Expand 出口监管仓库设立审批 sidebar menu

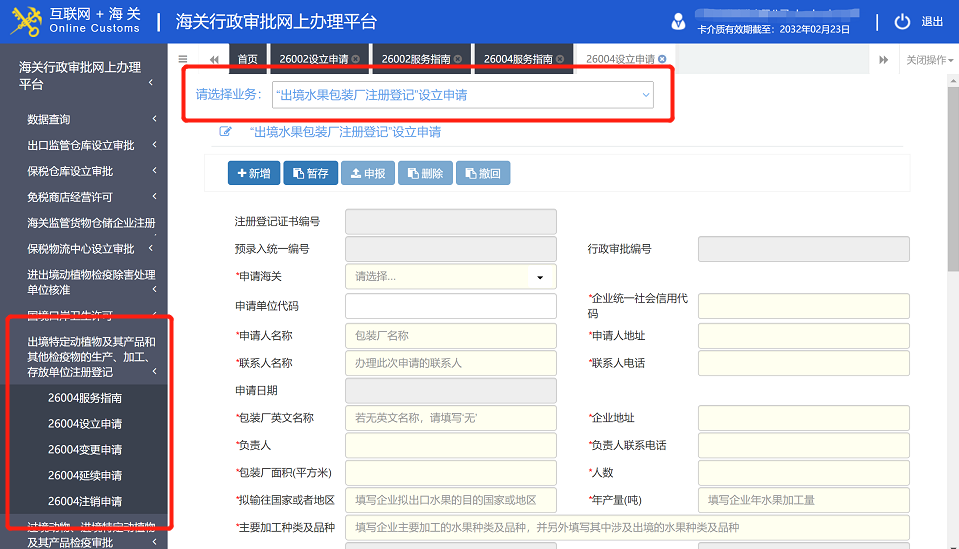[x=84, y=145]
